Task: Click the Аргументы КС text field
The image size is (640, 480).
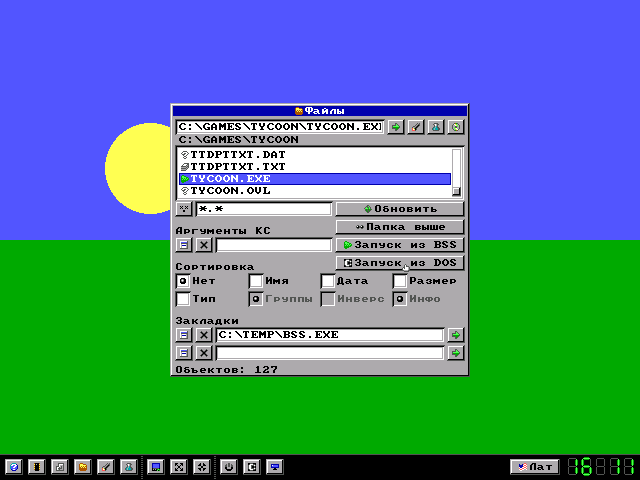Action: pyautogui.click(x=273, y=245)
